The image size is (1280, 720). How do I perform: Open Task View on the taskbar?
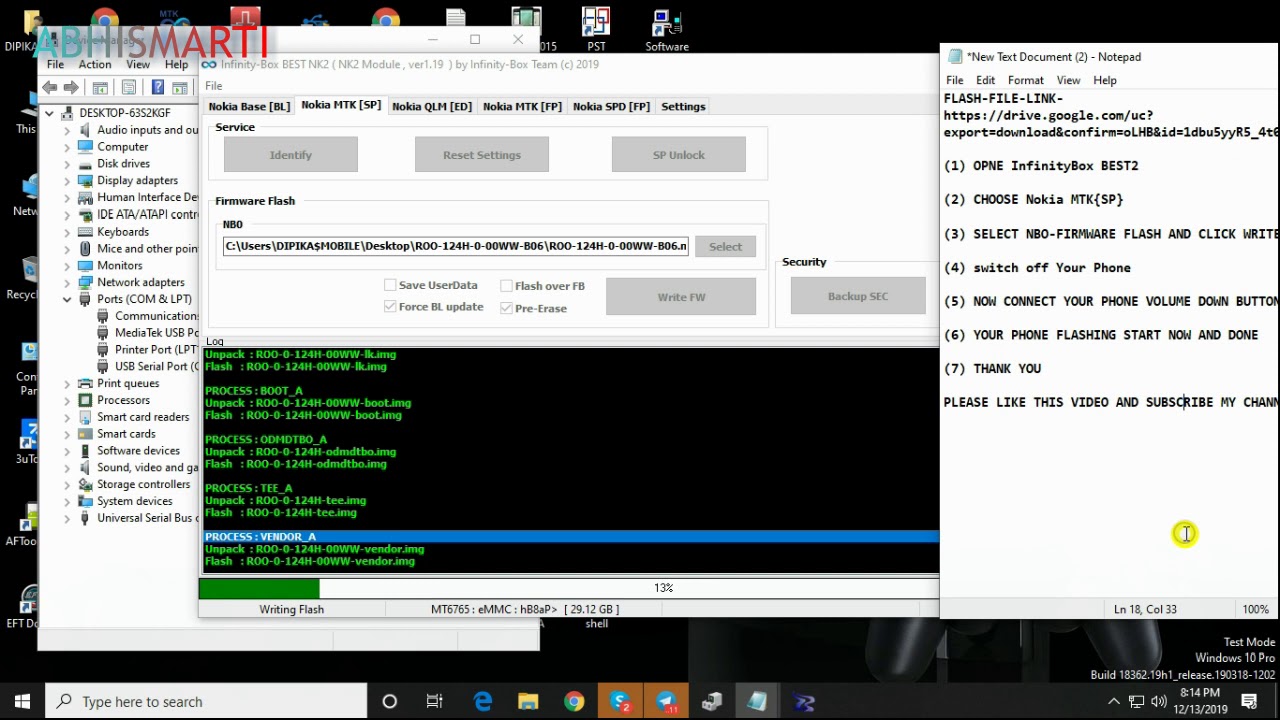point(435,702)
